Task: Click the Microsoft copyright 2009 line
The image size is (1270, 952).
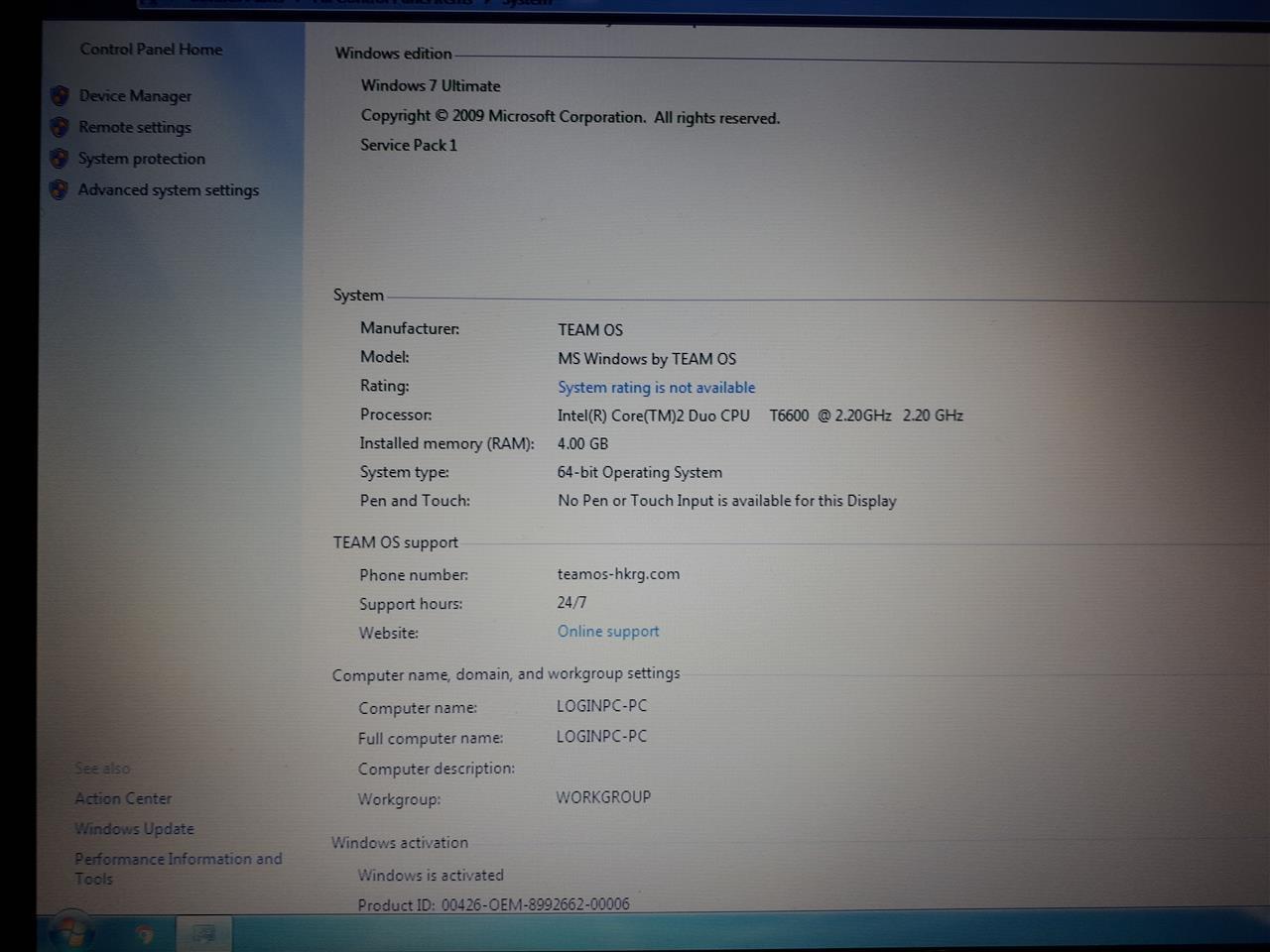Action: [x=571, y=117]
